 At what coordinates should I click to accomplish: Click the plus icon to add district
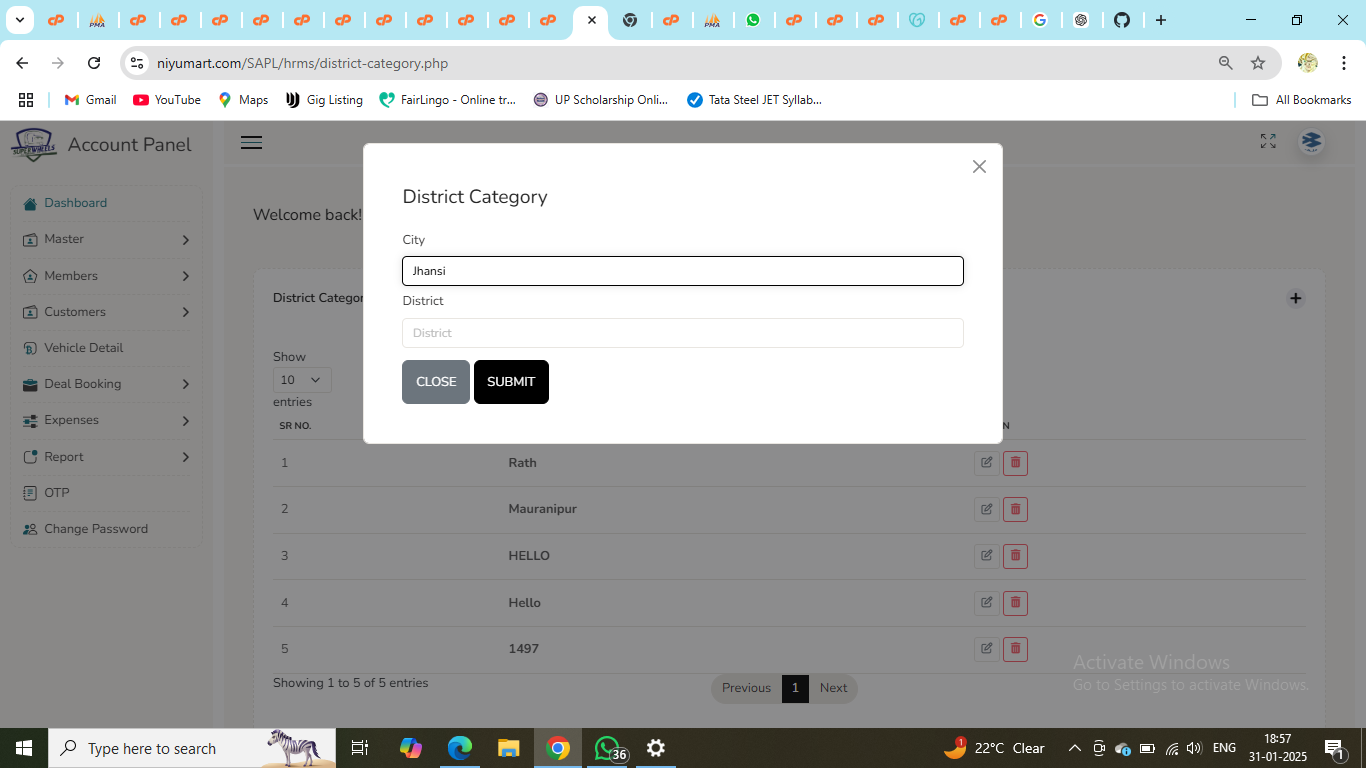point(1295,298)
